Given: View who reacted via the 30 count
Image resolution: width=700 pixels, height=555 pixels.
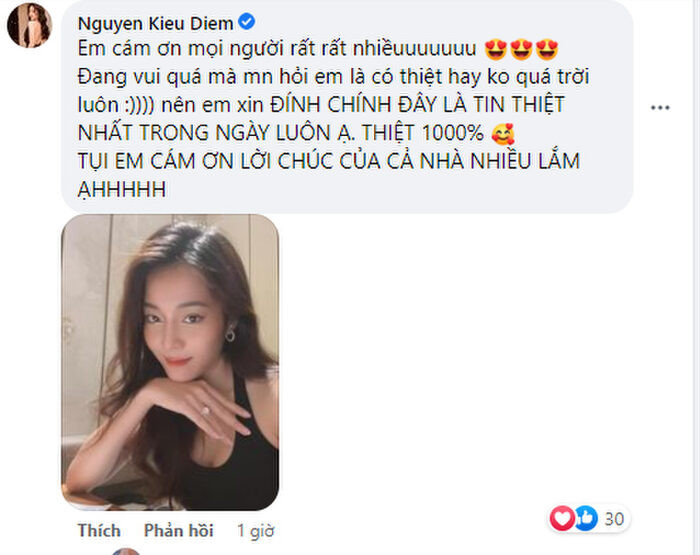Looking at the screenshot, I should [x=614, y=519].
